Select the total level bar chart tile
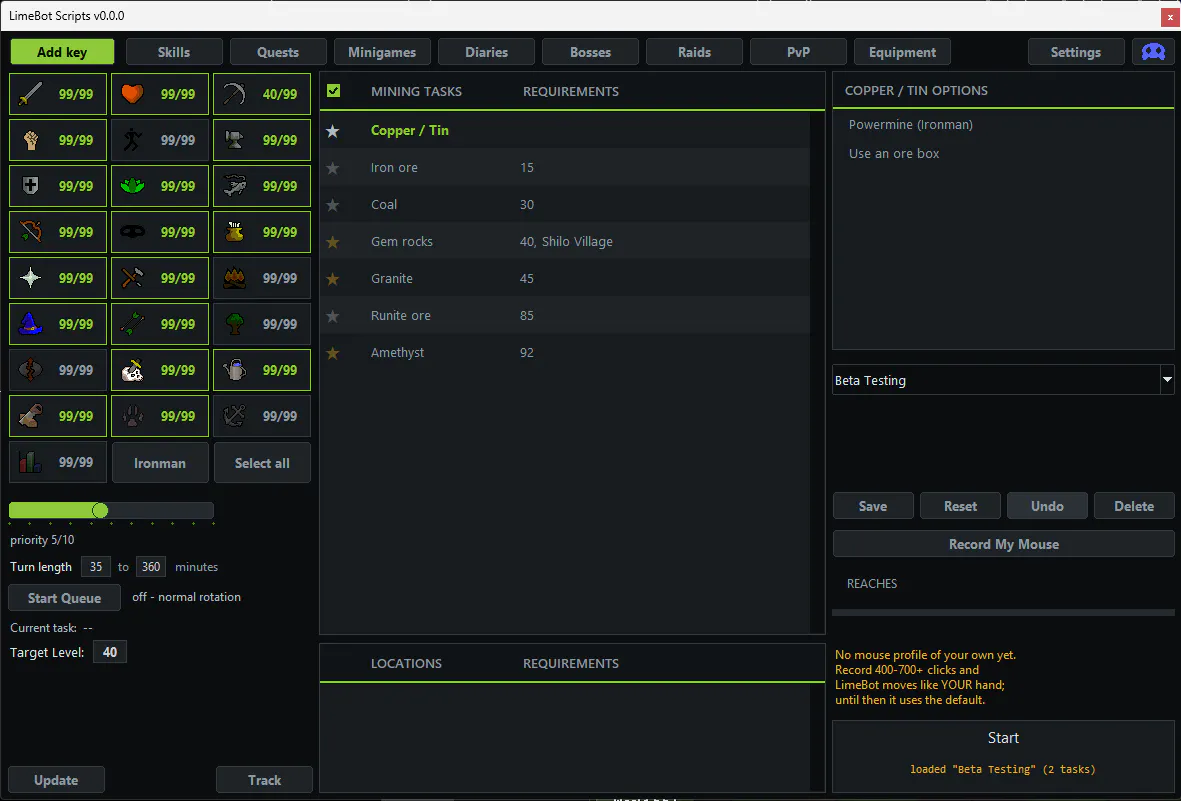Image resolution: width=1181 pixels, height=801 pixels. [58, 462]
